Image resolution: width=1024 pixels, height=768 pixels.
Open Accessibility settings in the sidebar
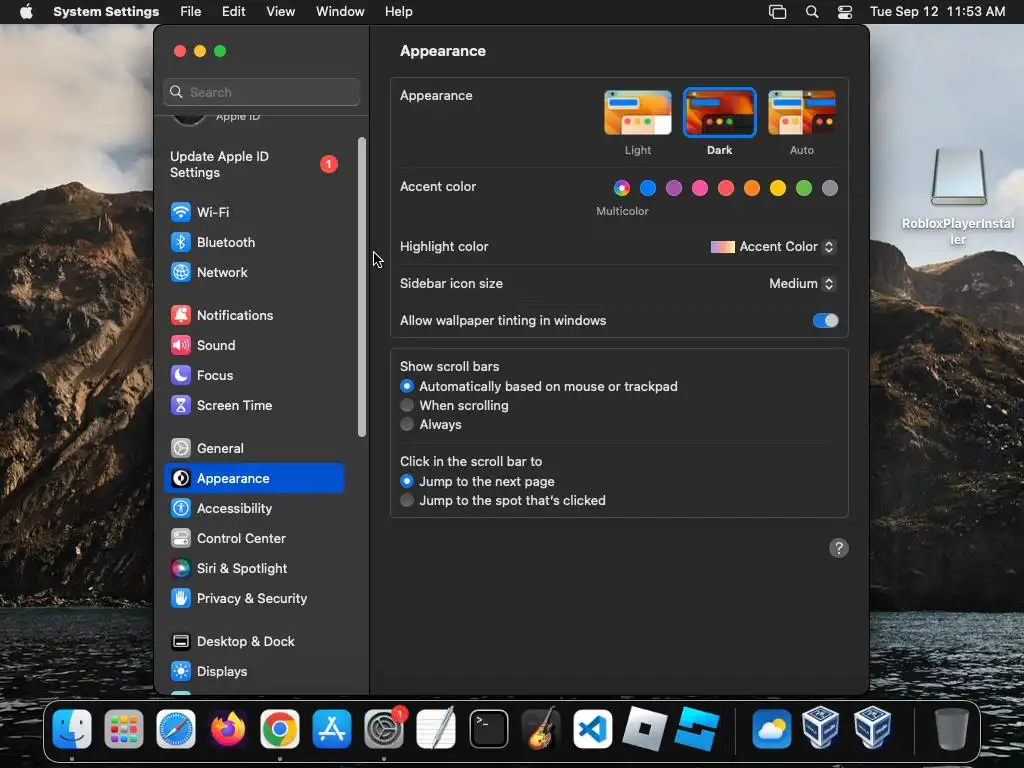coord(253,509)
